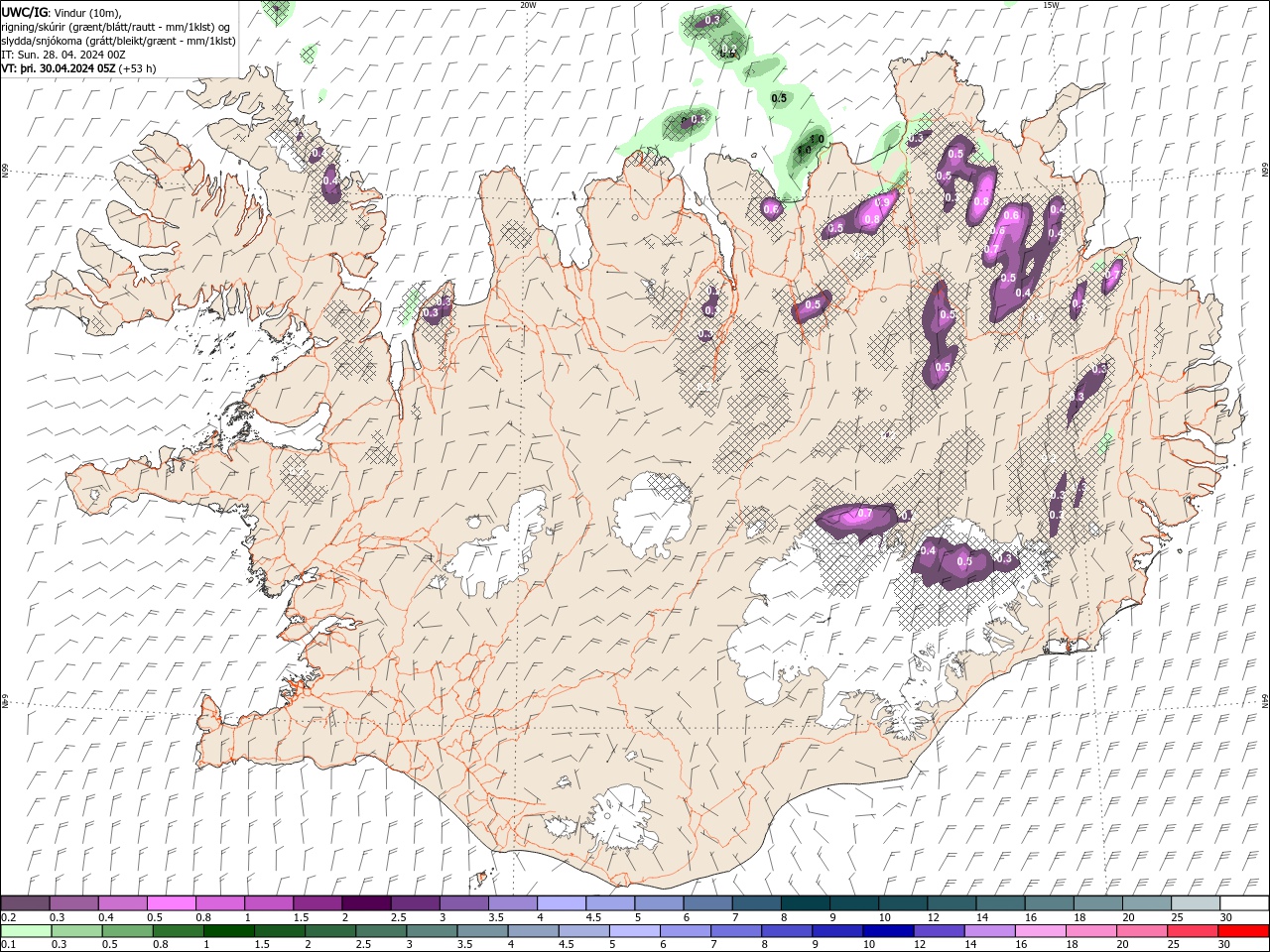Click the '0.1' label under the rain legend

tap(7, 945)
